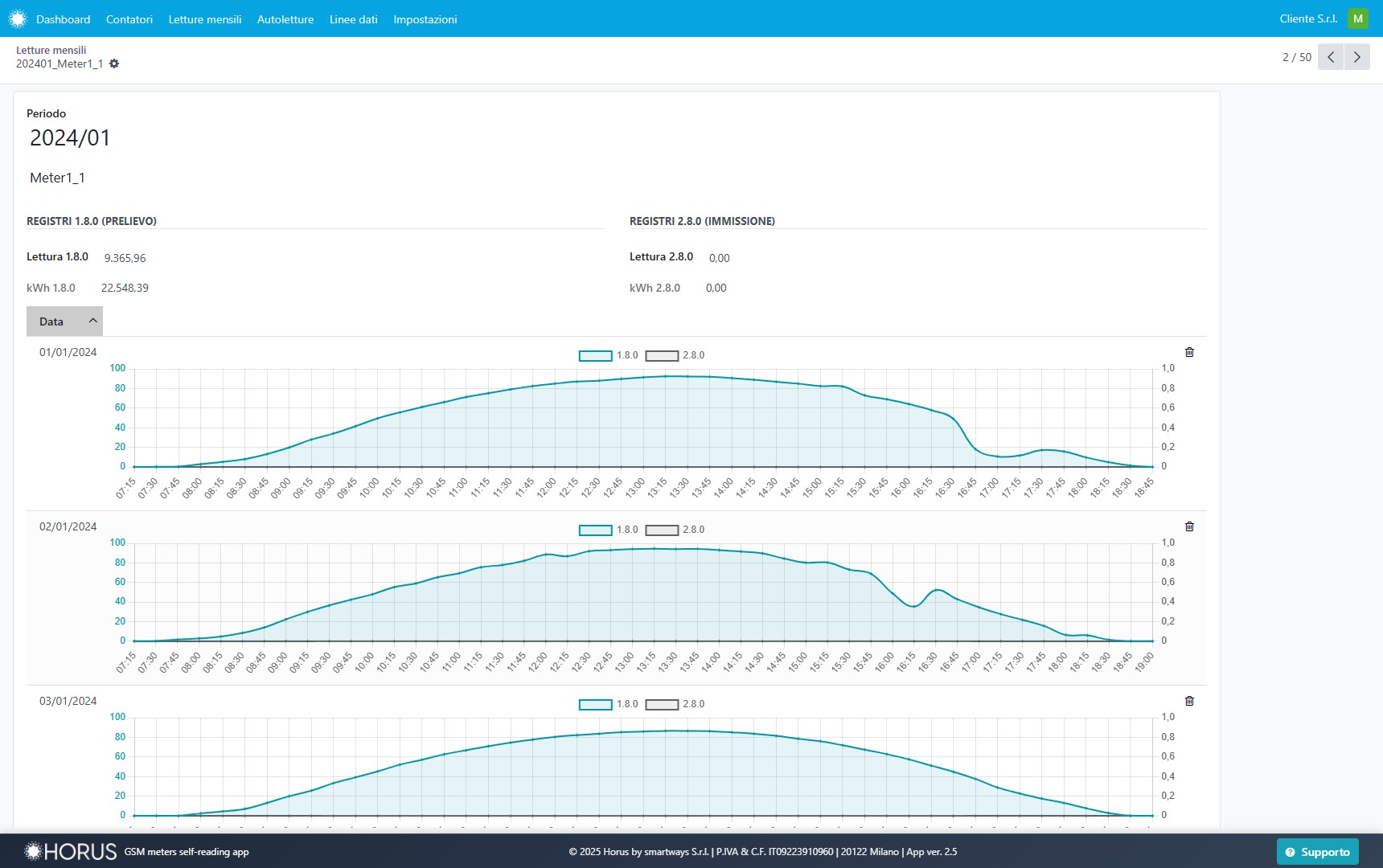
Task: Open the Impostazioni menu
Action: (x=425, y=19)
